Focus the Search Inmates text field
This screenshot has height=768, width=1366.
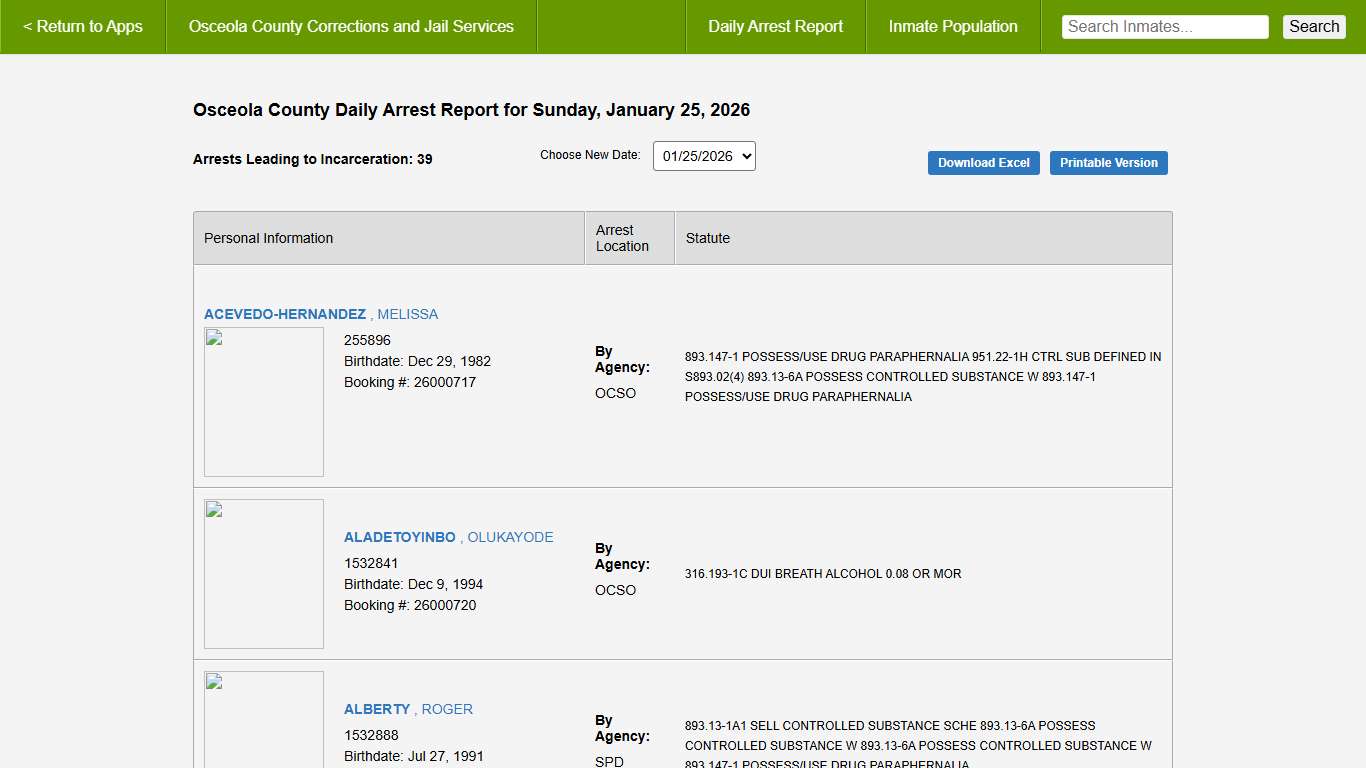[1164, 27]
